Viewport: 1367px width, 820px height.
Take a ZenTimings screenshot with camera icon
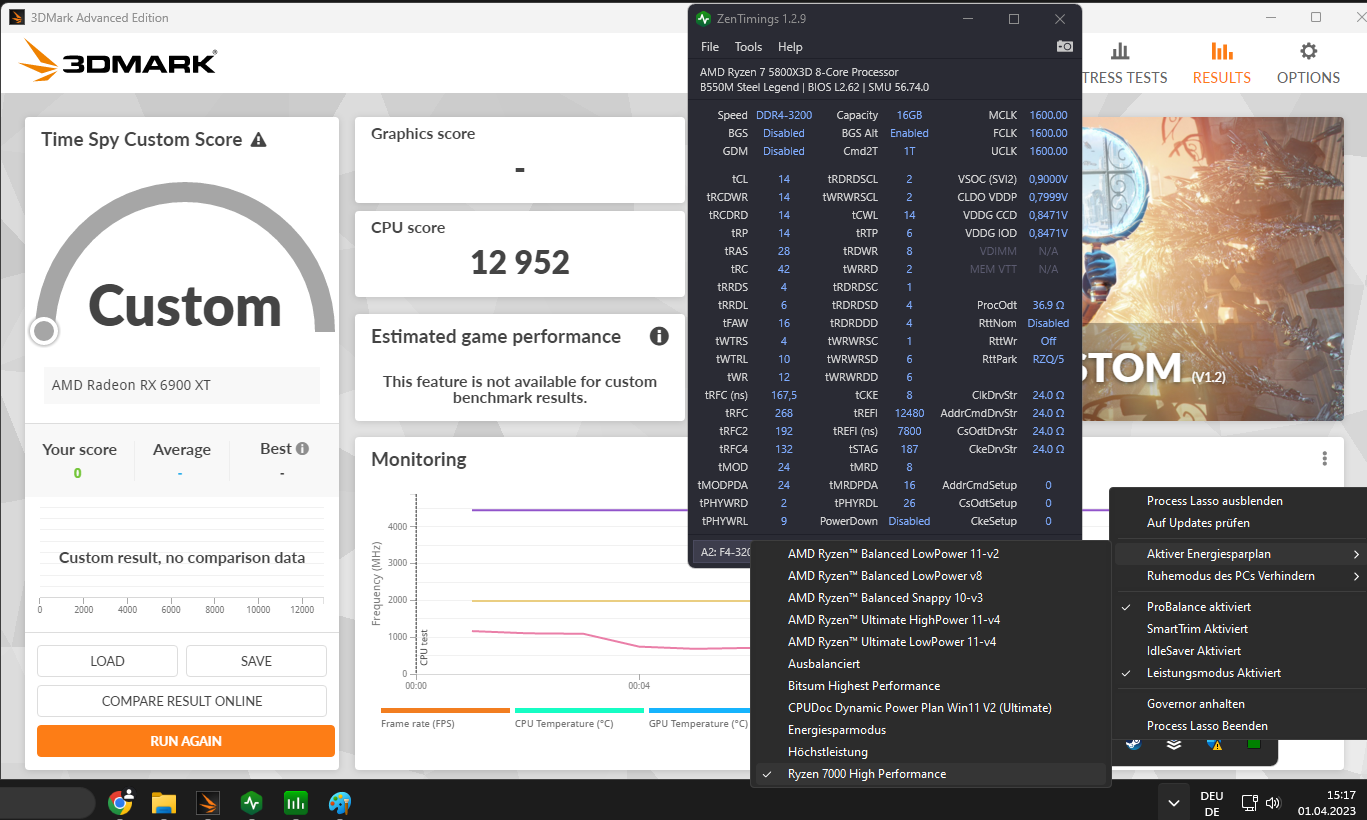1065,46
